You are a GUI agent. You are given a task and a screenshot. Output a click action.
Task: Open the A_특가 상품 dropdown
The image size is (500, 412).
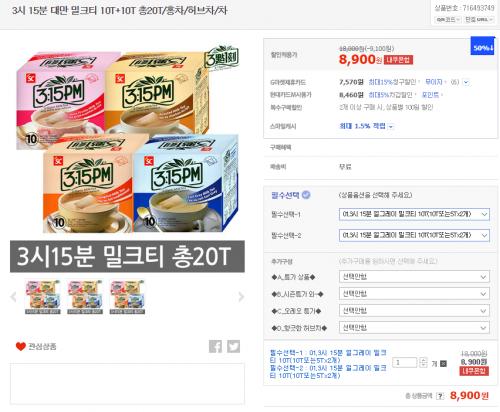tap(414, 277)
